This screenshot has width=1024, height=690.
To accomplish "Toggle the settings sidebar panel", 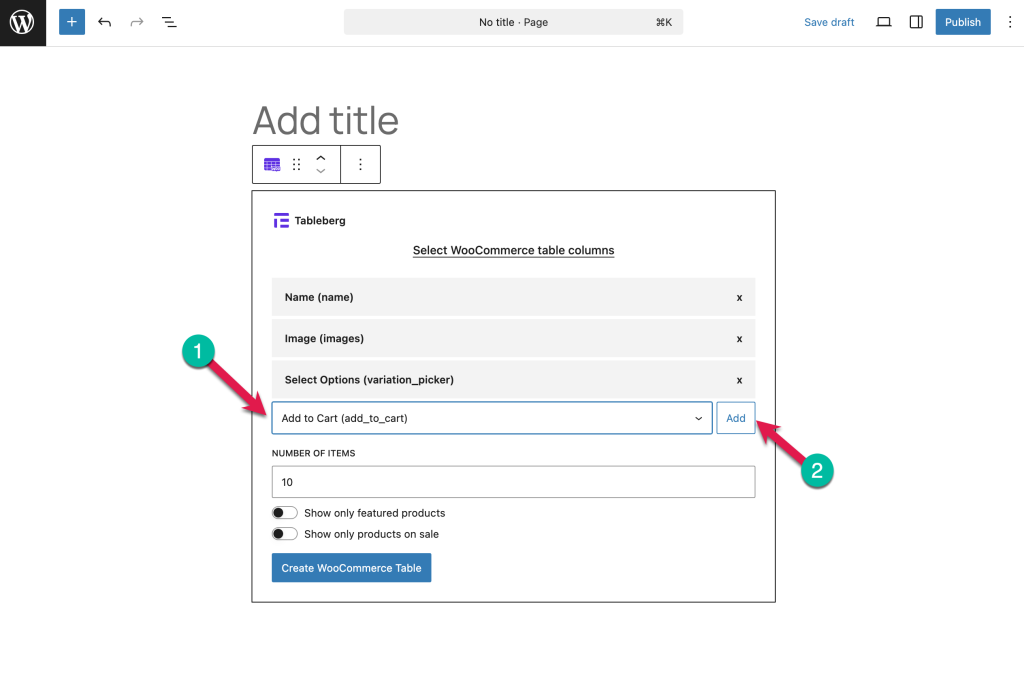I will [916, 22].
